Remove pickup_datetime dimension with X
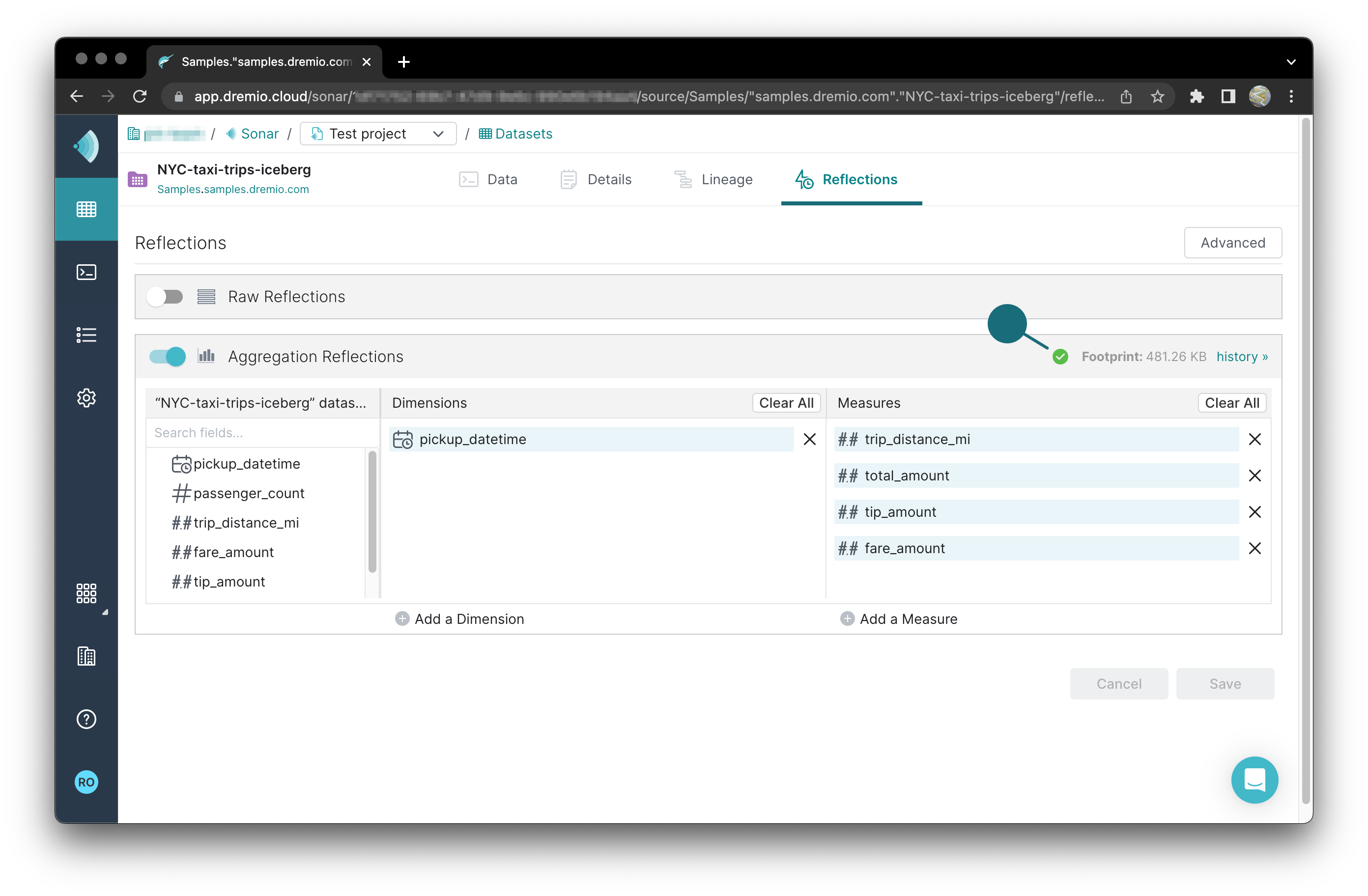The height and width of the screenshot is (896, 1368). (809, 439)
